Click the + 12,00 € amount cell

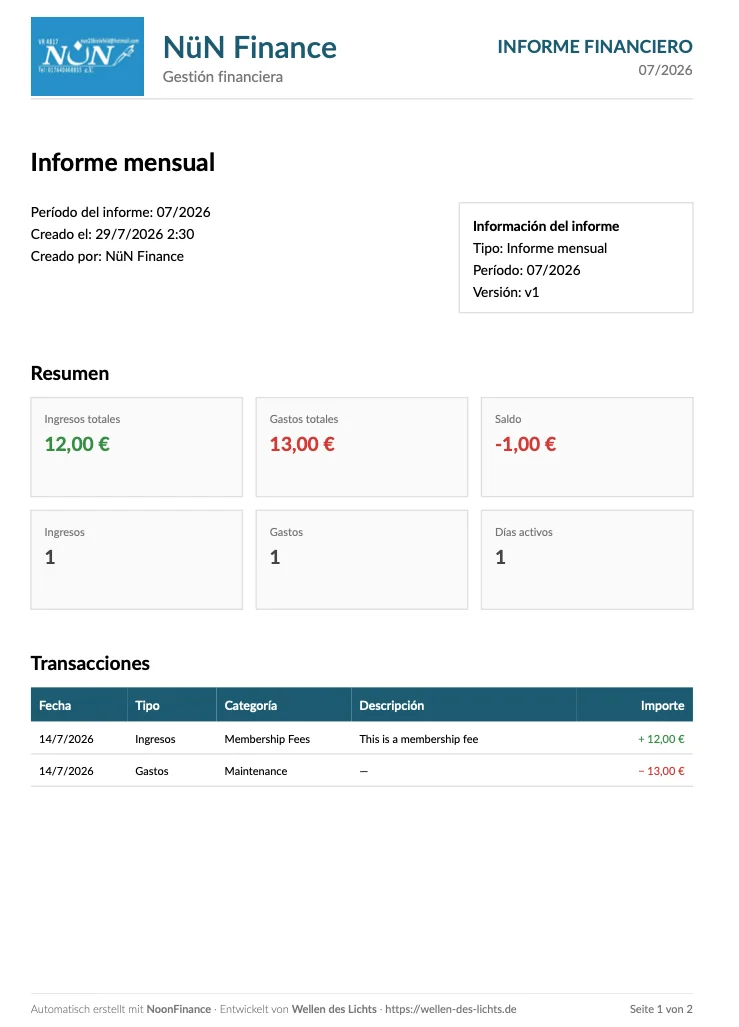pos(661,739)
